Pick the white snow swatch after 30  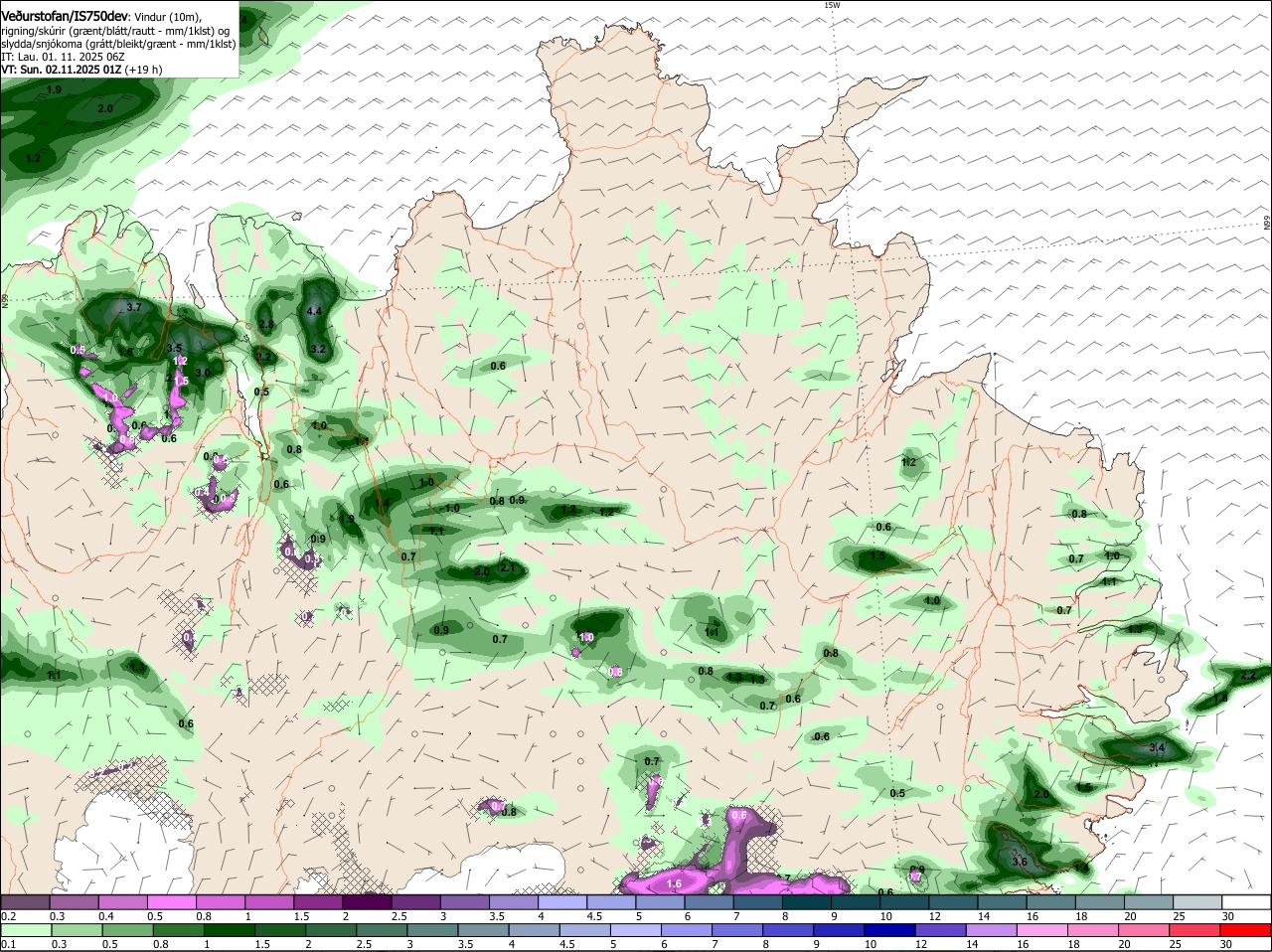(x=1247, y=901)
